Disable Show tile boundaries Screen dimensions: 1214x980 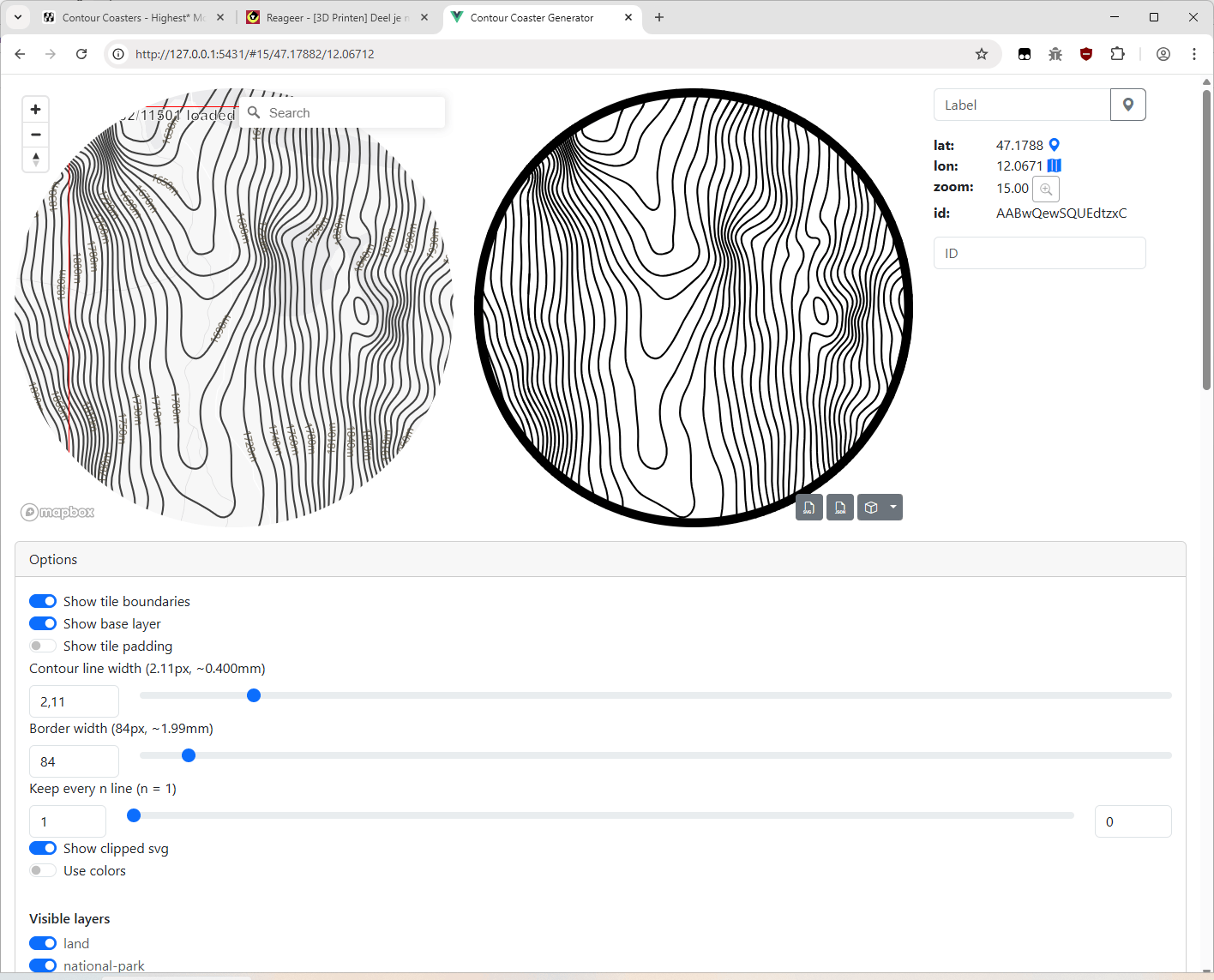click(42, 601)
